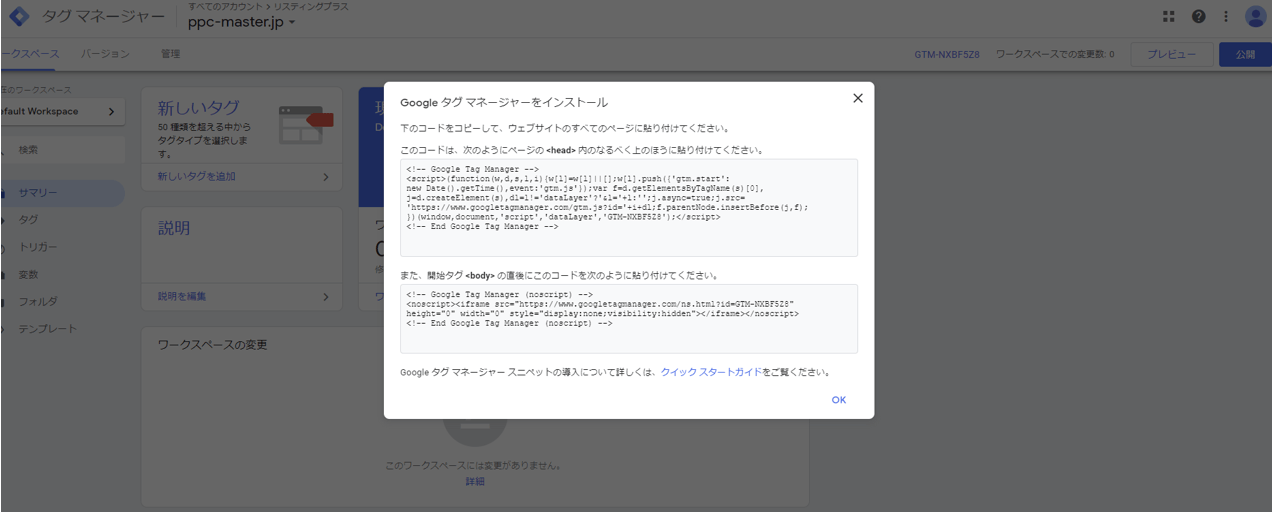
Task: Select the body noscript code box
Action: click(x=629, y=319)
